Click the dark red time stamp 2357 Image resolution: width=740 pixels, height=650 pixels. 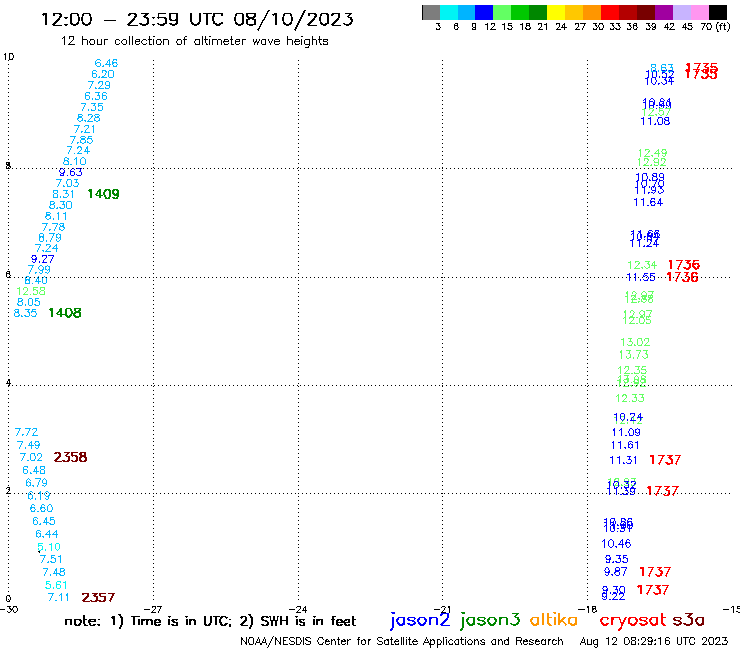[98, 598]
